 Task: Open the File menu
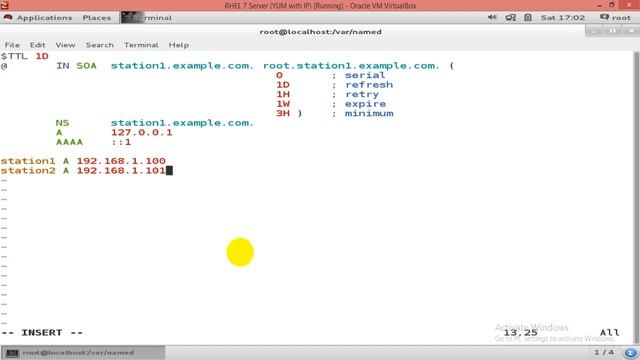point(12,45)
